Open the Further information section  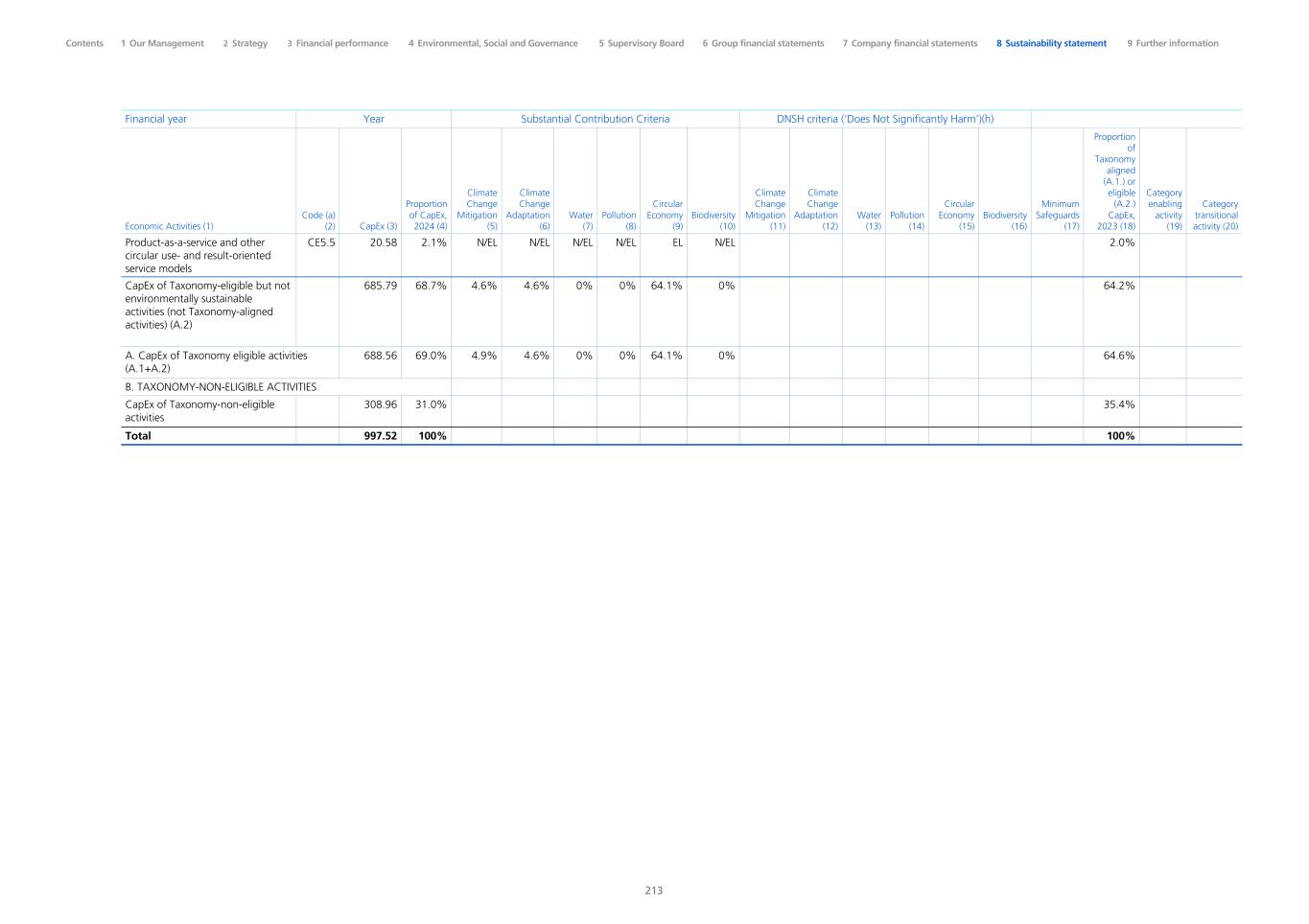(x=1172, y=43)
